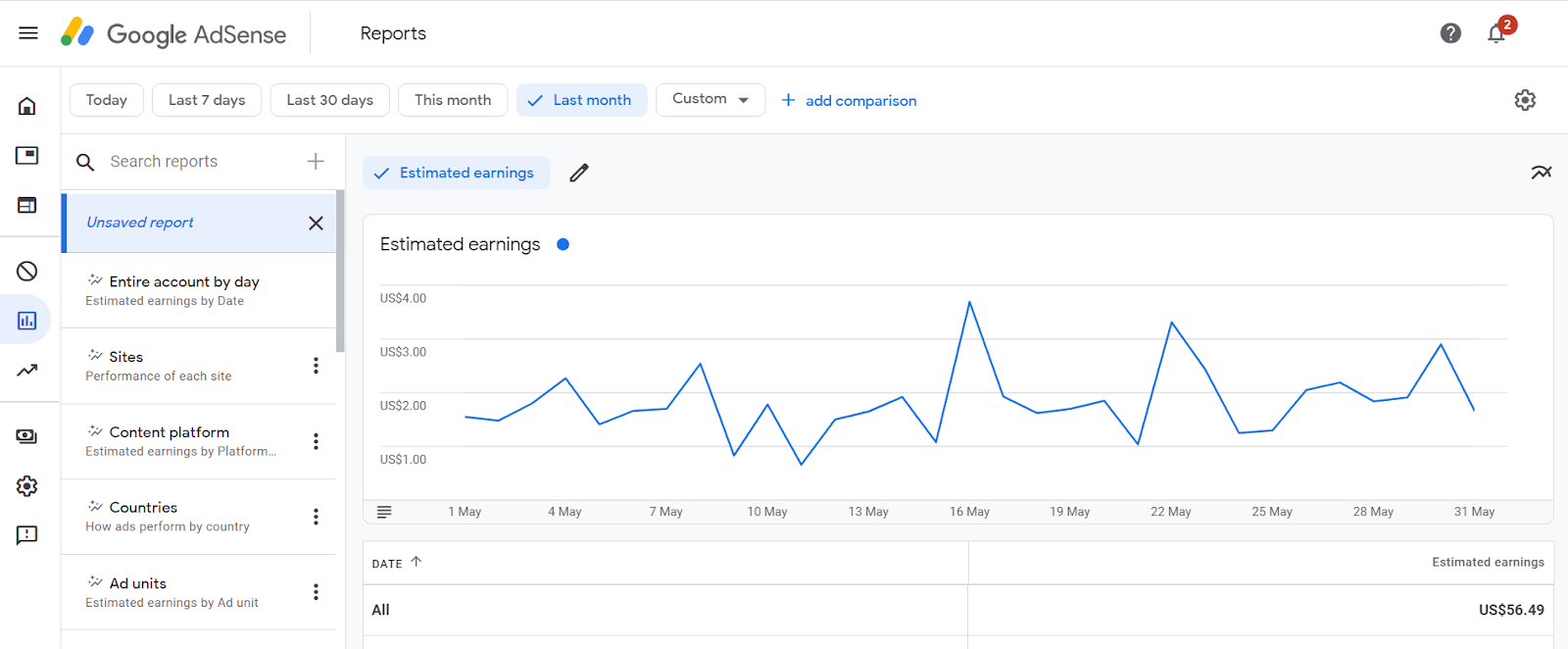Select the Last month date filter
This screenshot has width=1568, height=649.
coord(581,100)
